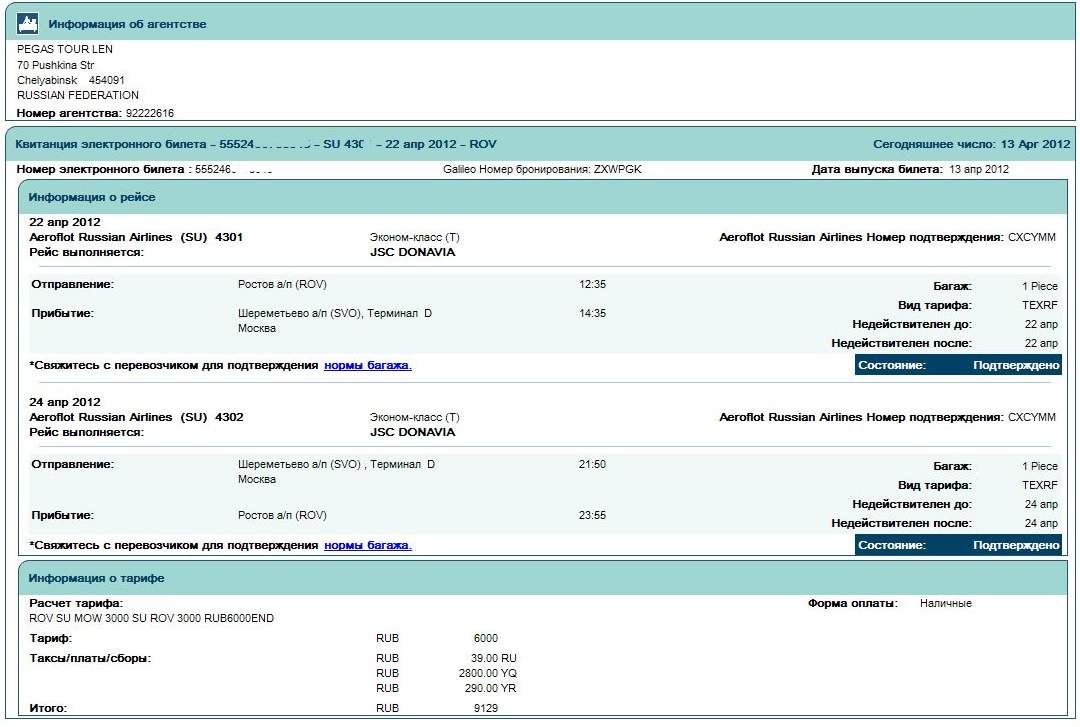1080x727 pixels.
Task: Click departure time 21:50
Action: 592,464
